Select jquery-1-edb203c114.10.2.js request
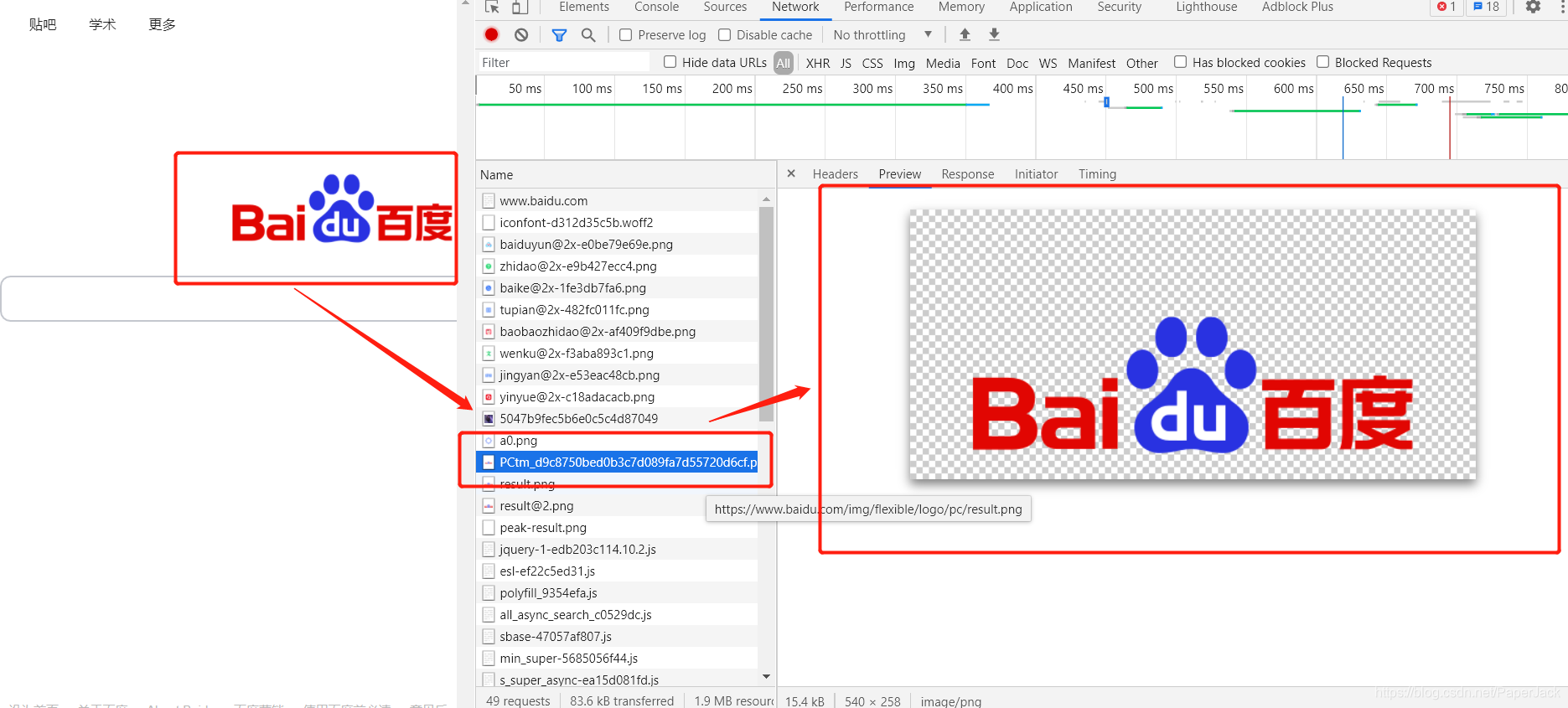This screenshot has height=708, width=1568. point(617,549)
